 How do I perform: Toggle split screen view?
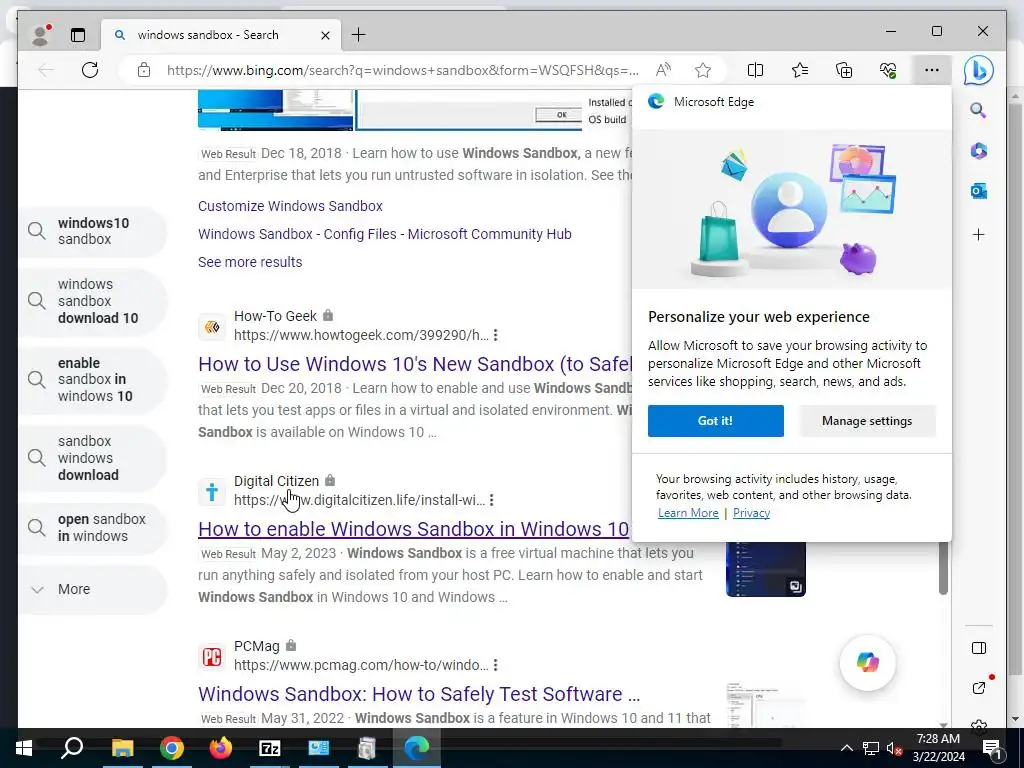click(x=755, y=70)
